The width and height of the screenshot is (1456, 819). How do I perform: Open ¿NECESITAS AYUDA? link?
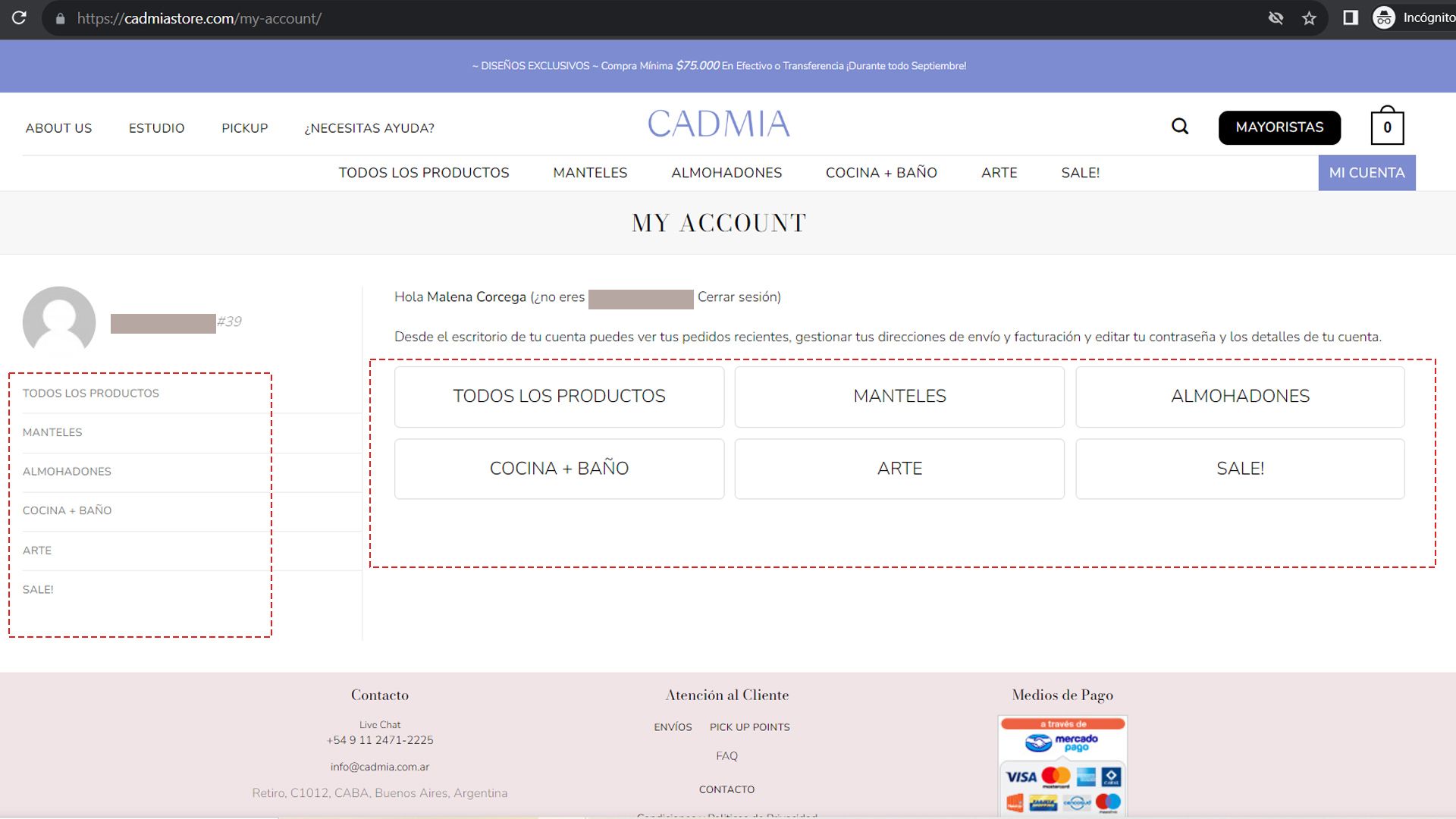(x=369, y=128)
